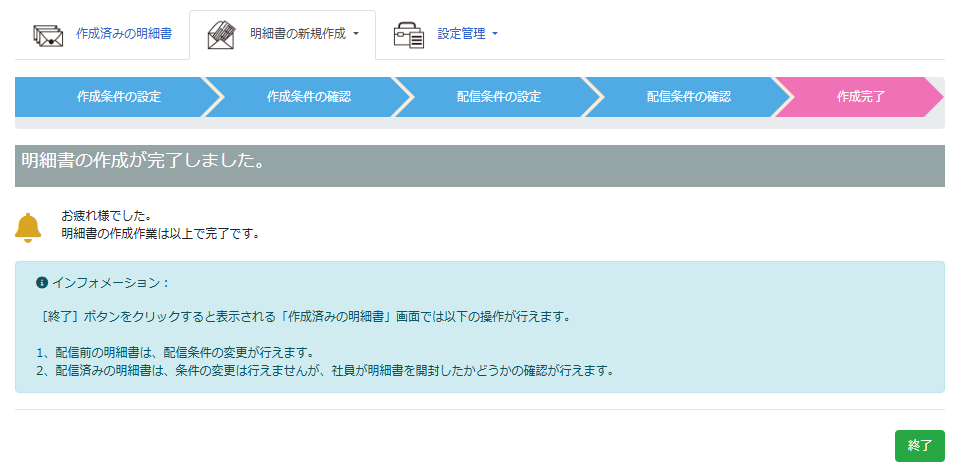Click the stacked envelopes icon for 作成済みの明細書
The image size is (960, 476).
(x=48, y=35)
